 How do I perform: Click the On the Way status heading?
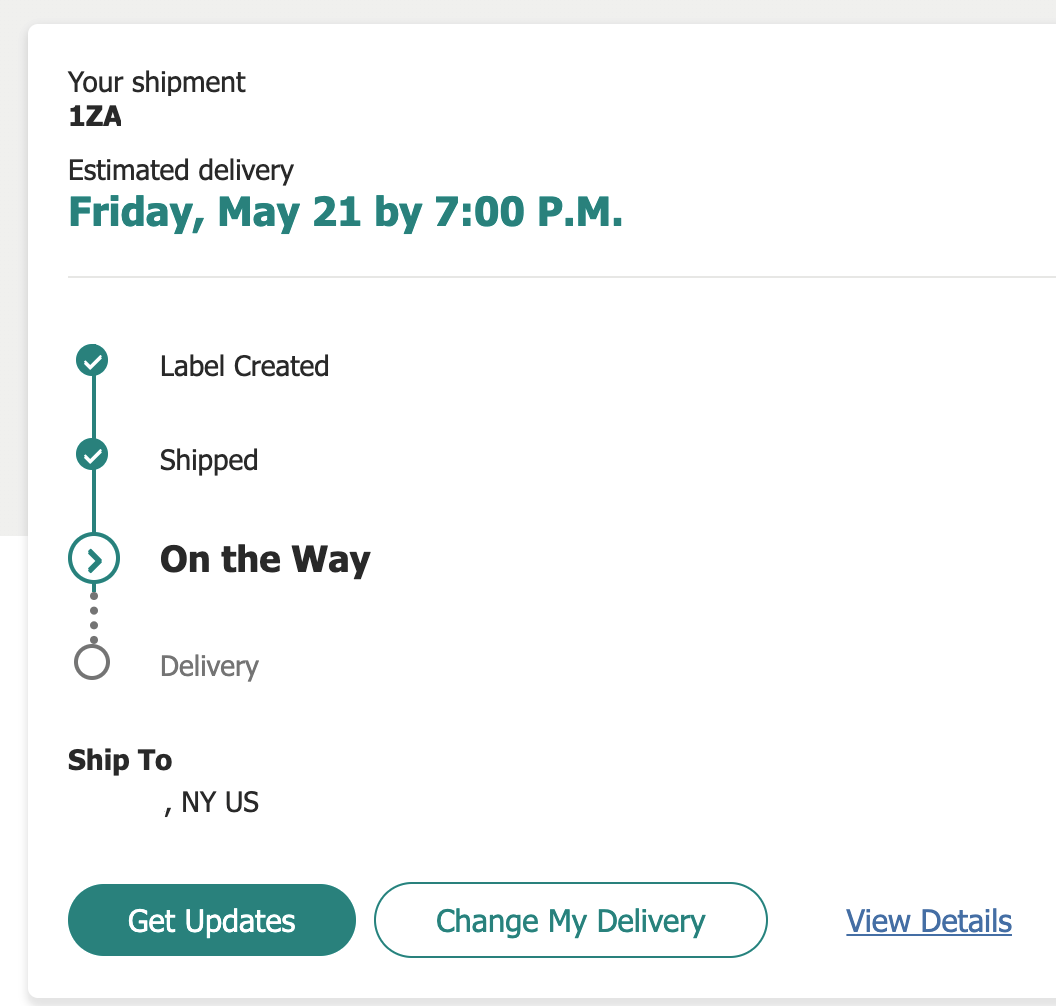(x=265, y=559)
